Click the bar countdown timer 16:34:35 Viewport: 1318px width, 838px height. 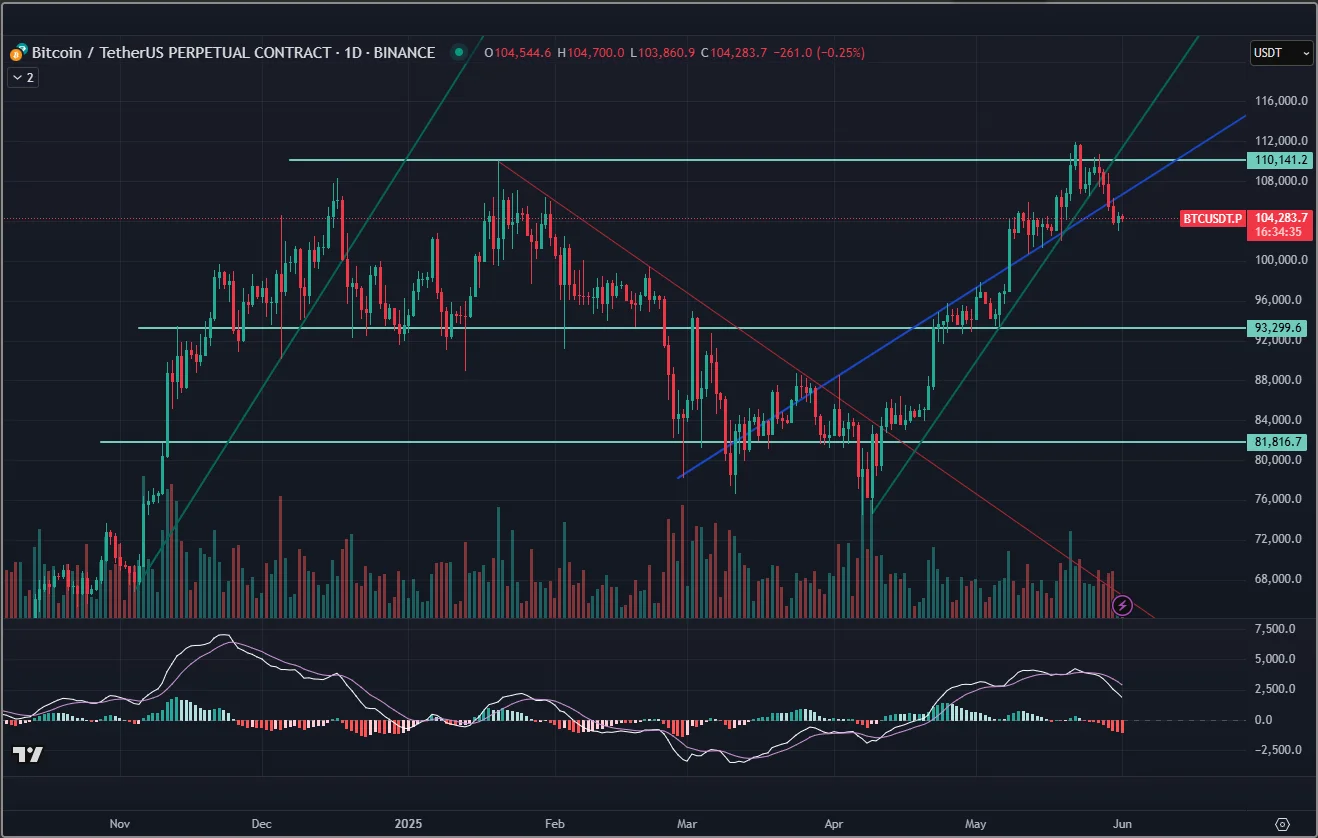click(1279, 232)
